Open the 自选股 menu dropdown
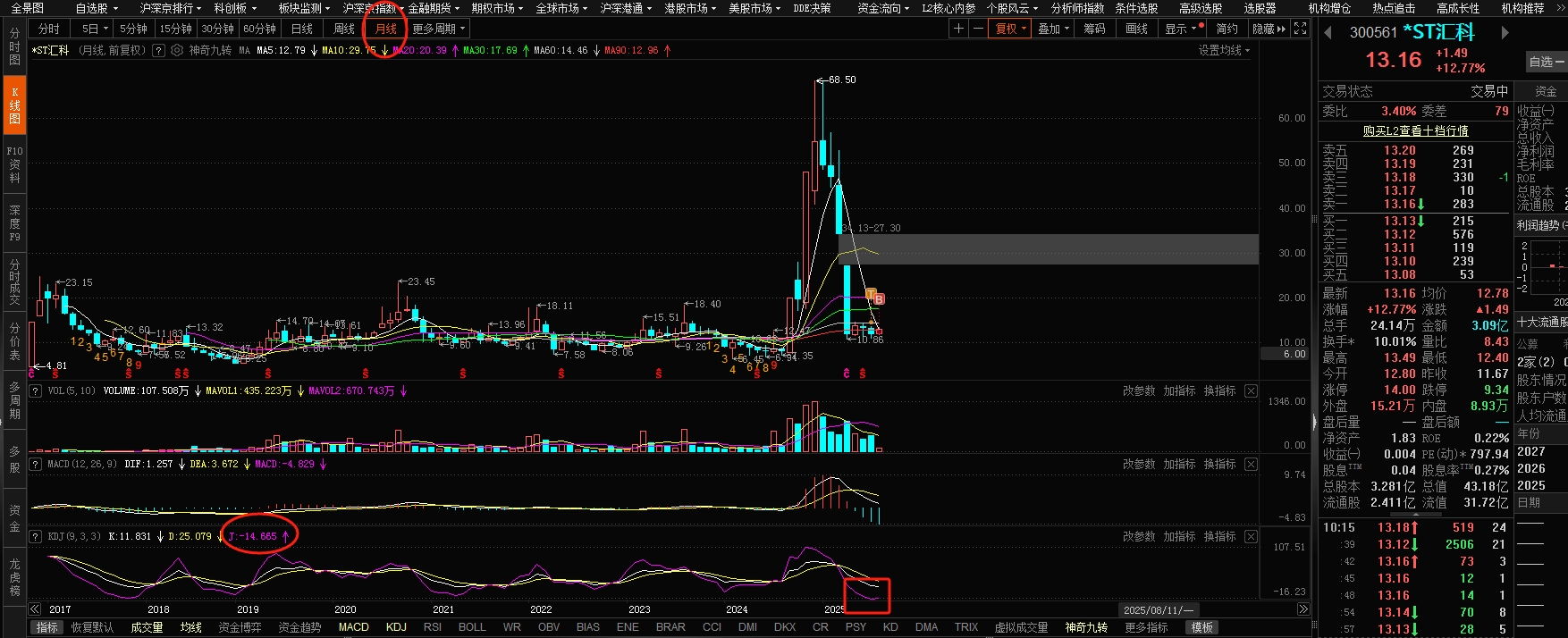This screenshot has width=1568, height=638. pos(97,8)
